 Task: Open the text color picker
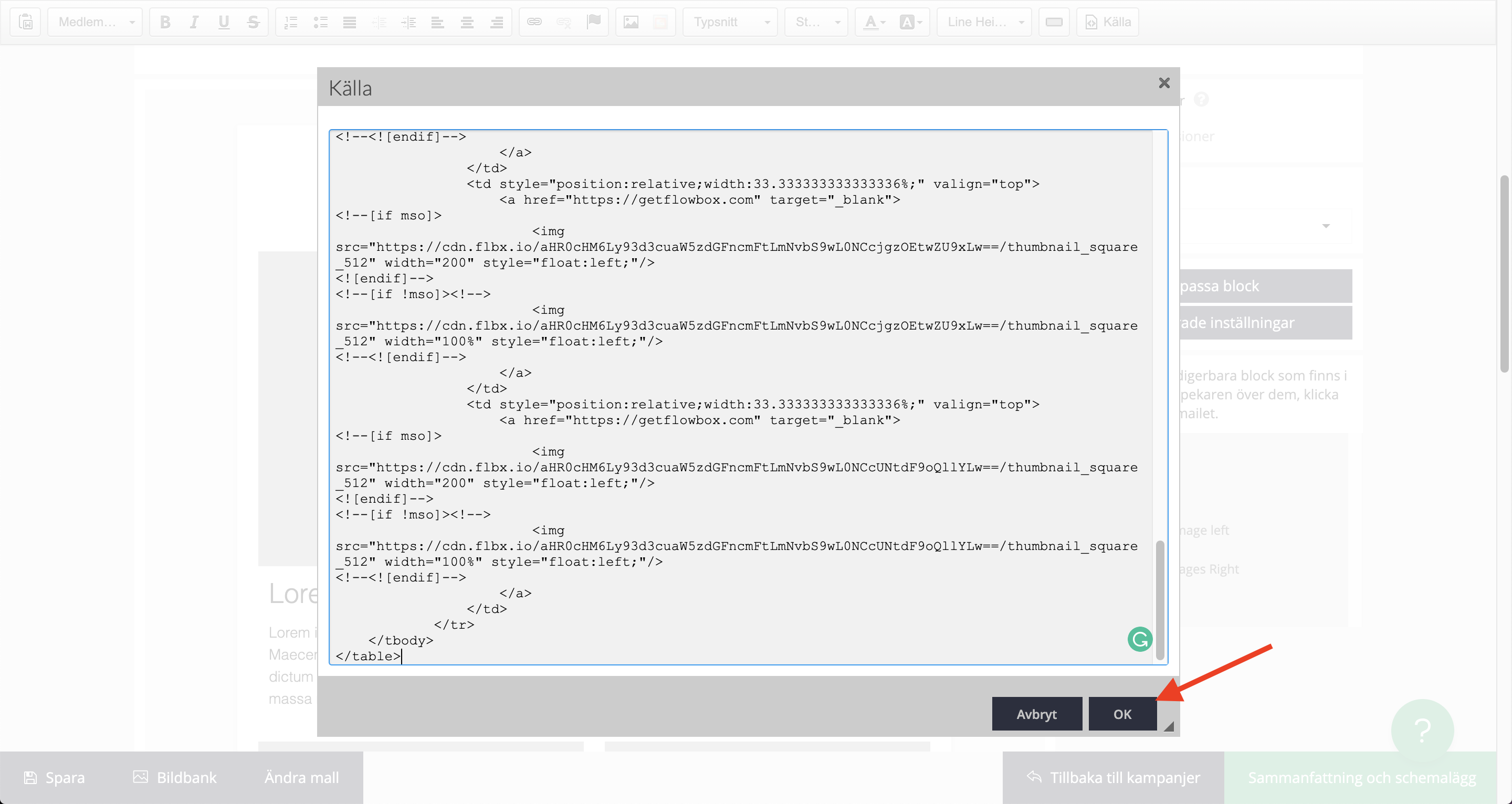(874, 22)
